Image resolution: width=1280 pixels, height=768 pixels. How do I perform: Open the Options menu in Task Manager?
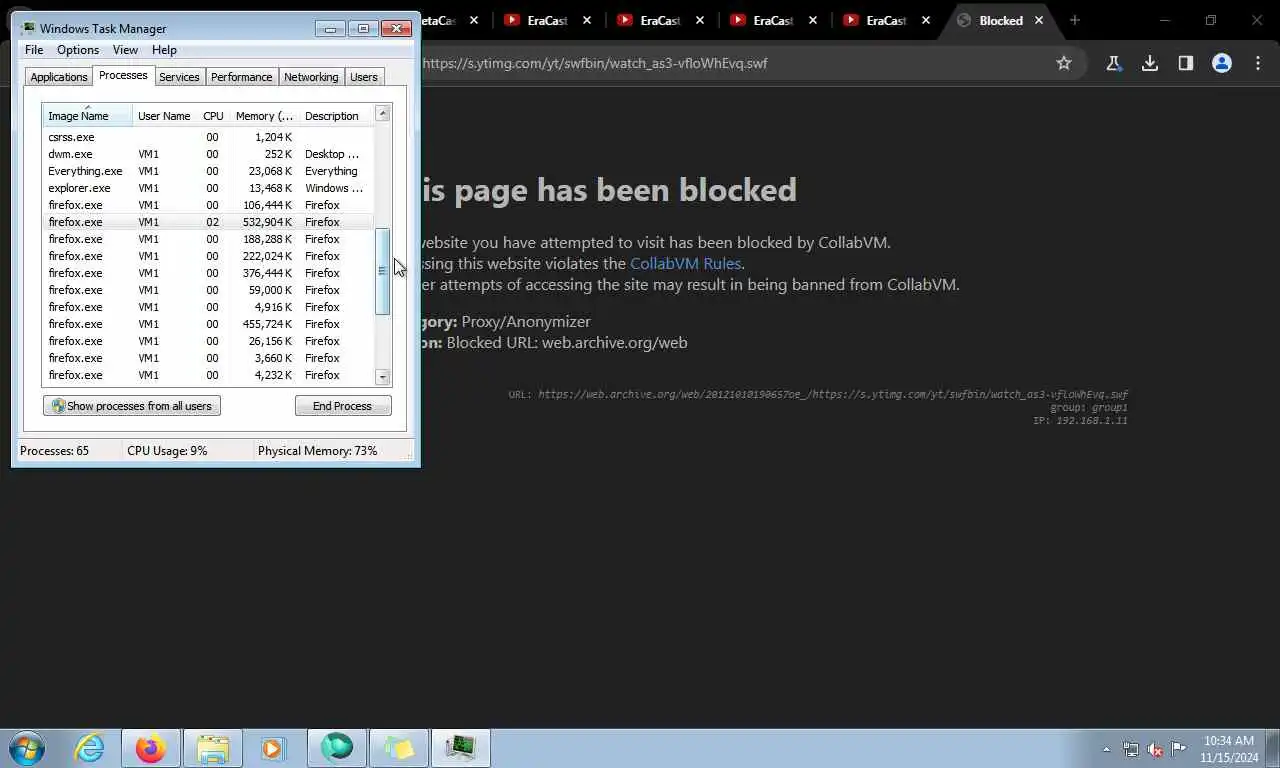coord(78,50)
